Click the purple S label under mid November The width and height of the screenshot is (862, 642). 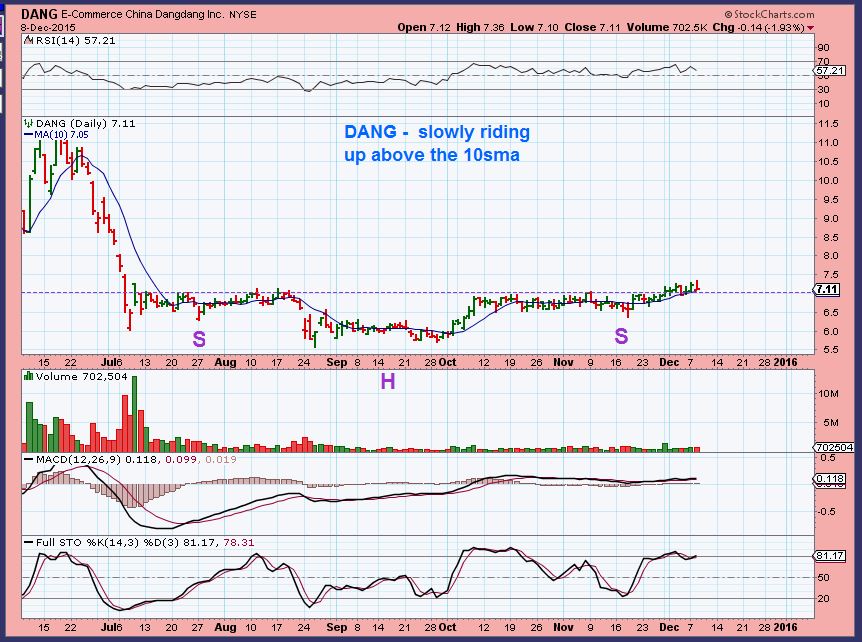(x=621, y=336)
